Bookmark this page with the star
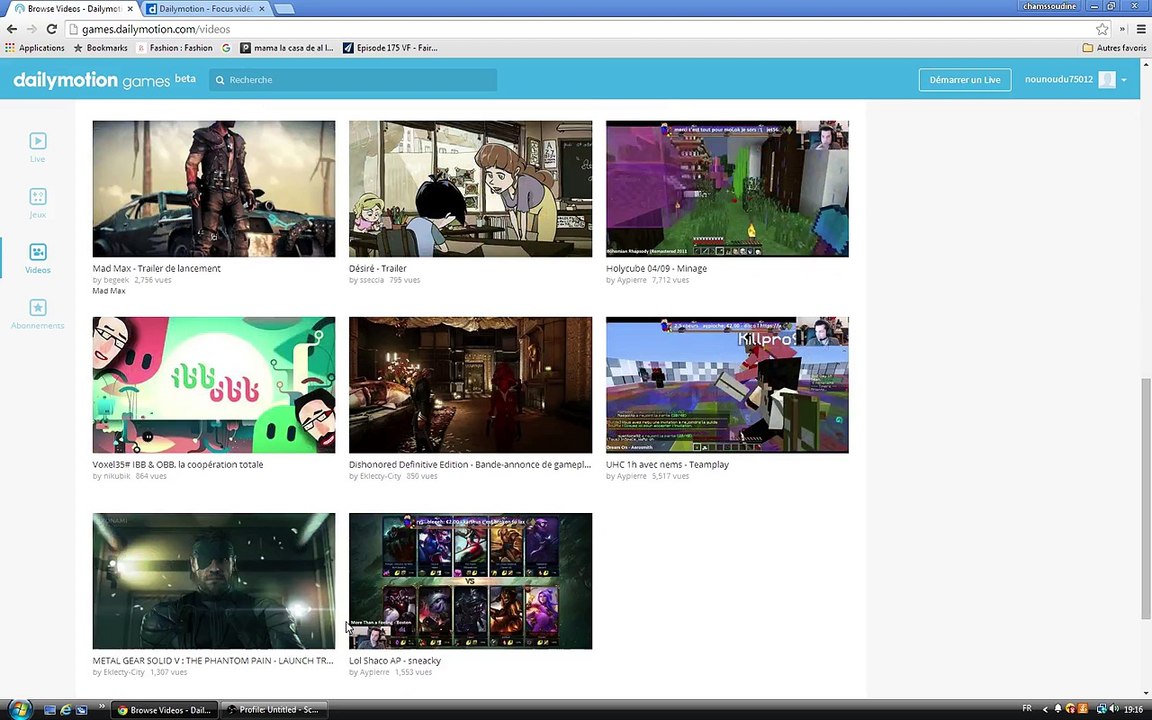This screenshot has height=720, width=1152. 1102,29
